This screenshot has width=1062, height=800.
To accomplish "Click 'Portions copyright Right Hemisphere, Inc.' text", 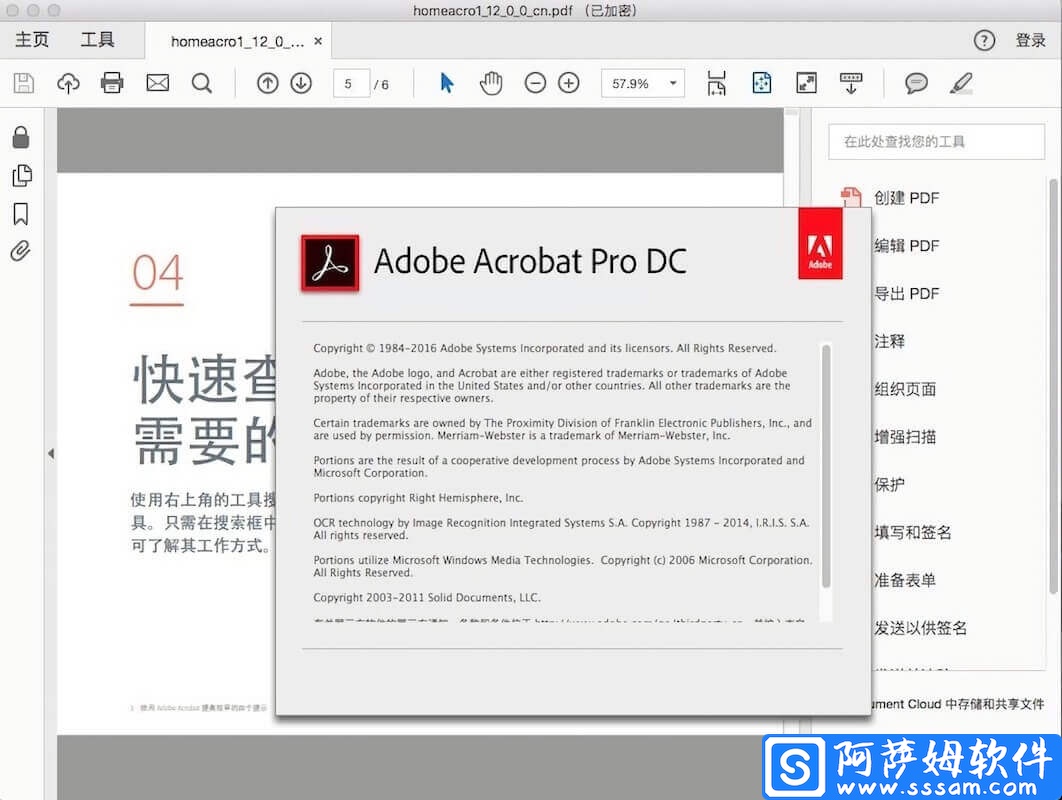I will click(418, 498).
